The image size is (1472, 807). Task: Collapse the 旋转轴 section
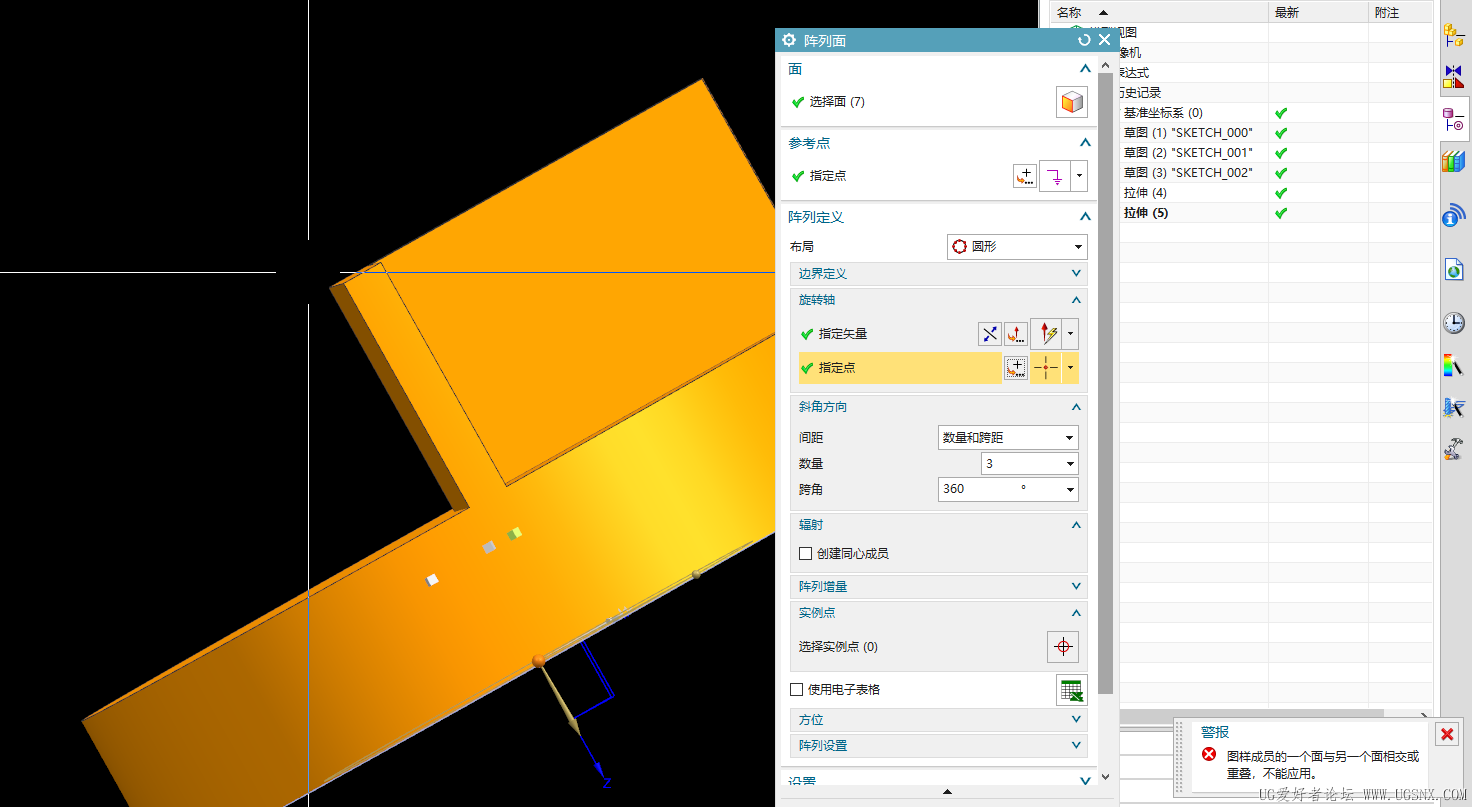[x=1076, y=300]
